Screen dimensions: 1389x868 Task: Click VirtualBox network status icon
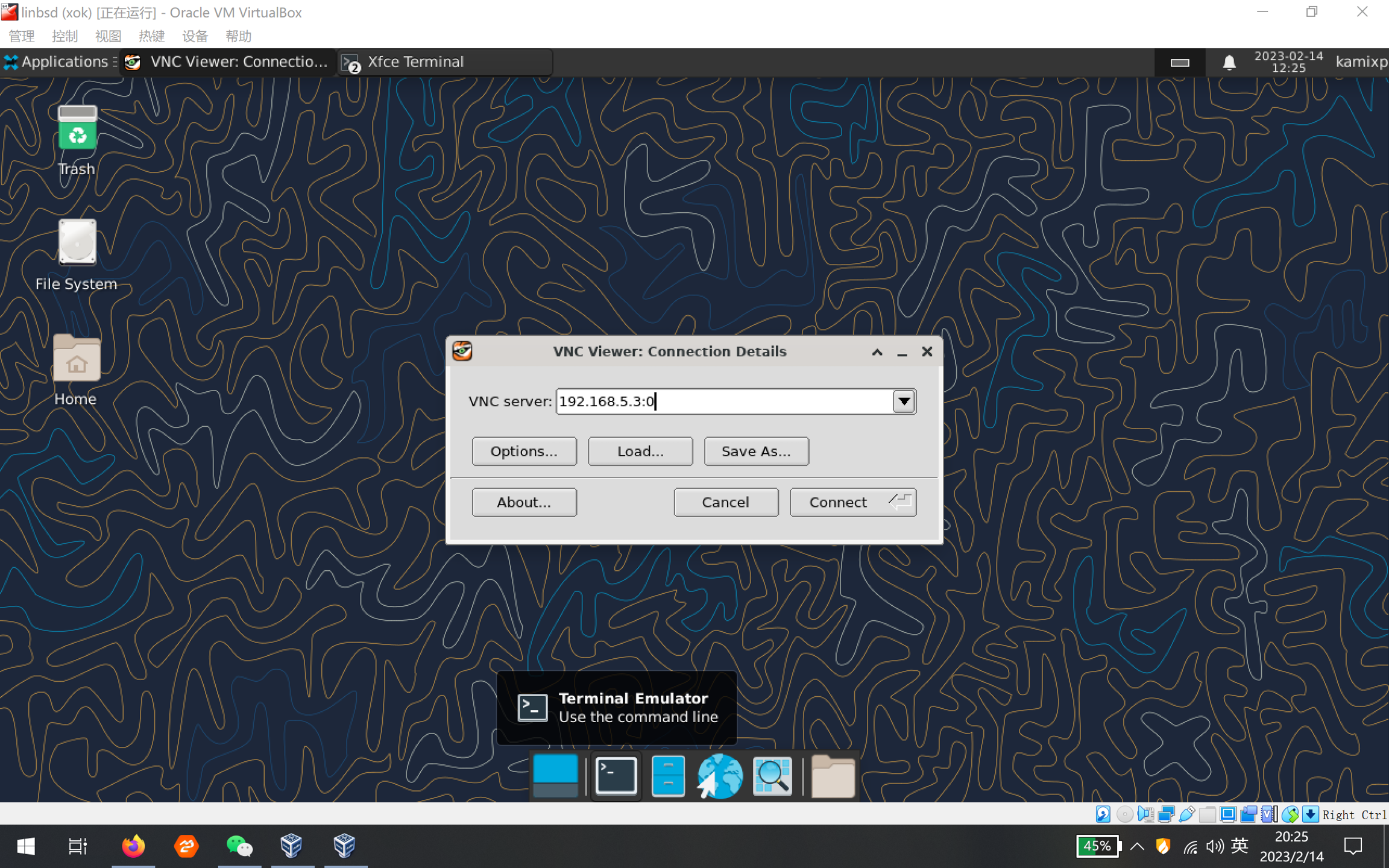pyautogui.click(x=1166, y=814)
